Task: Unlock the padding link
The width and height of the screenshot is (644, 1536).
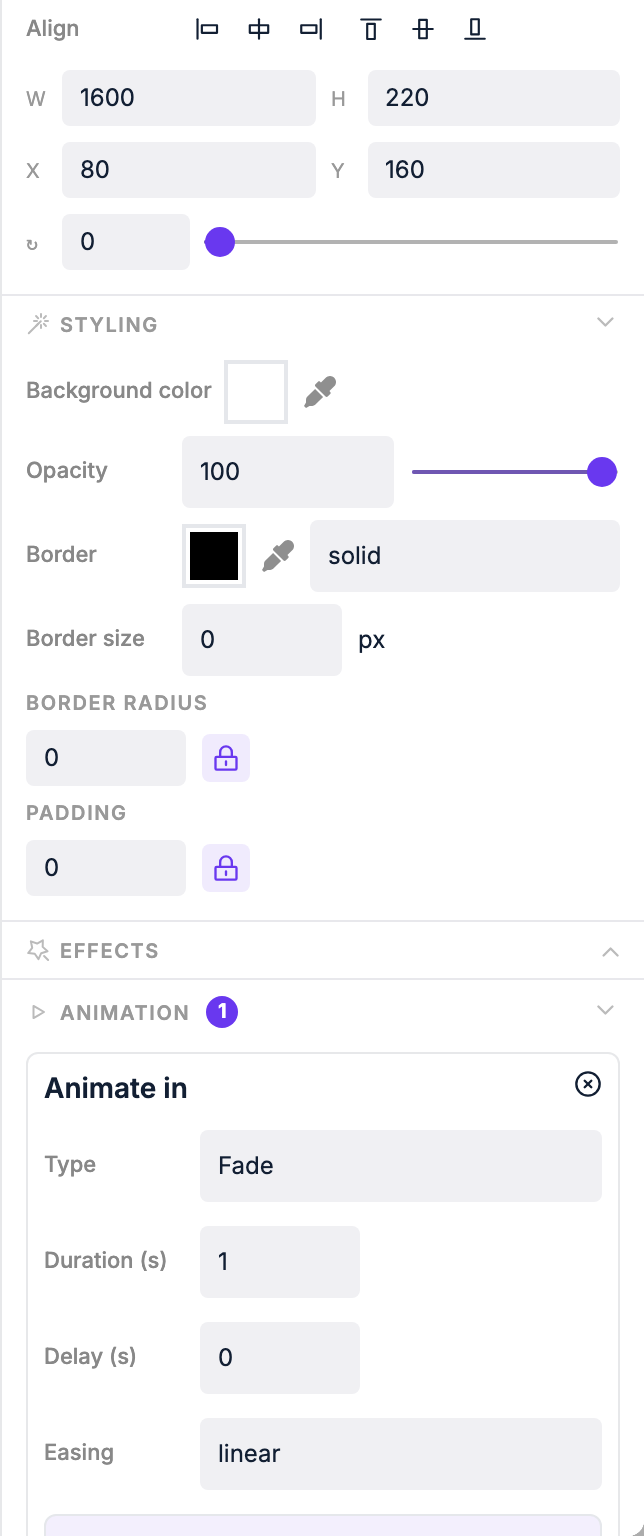Action: [225, 868]
